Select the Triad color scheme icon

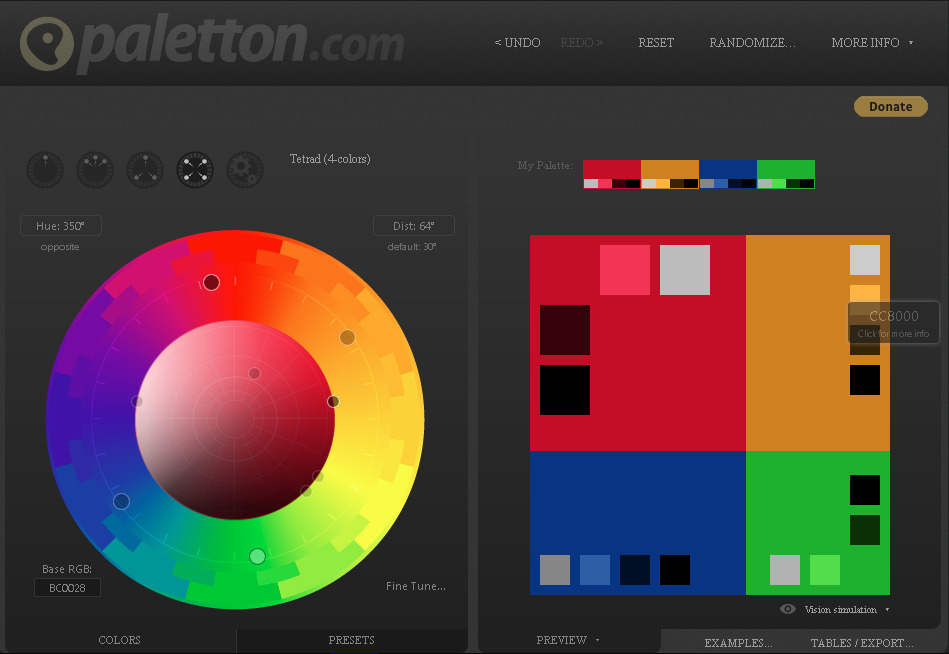click(x=145, y=170)
